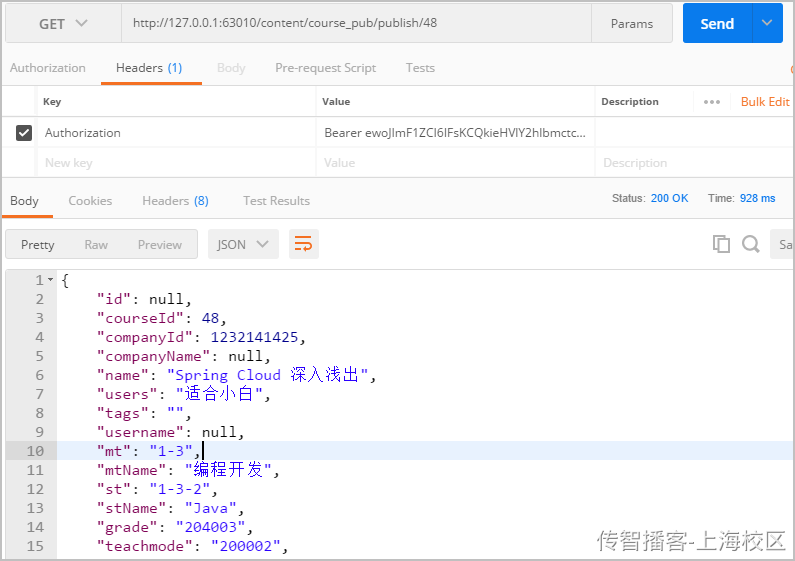
Task: Click the "tags" empty string line
Action: pyautogui.click(x=144, y=413)
